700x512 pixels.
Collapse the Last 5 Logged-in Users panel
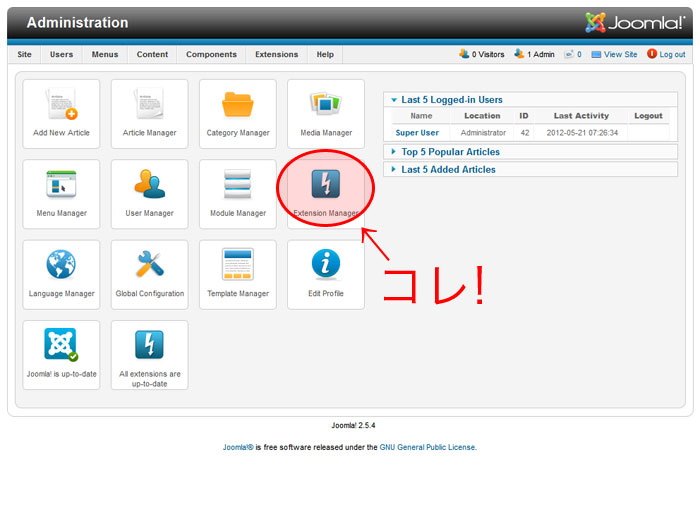451,100
